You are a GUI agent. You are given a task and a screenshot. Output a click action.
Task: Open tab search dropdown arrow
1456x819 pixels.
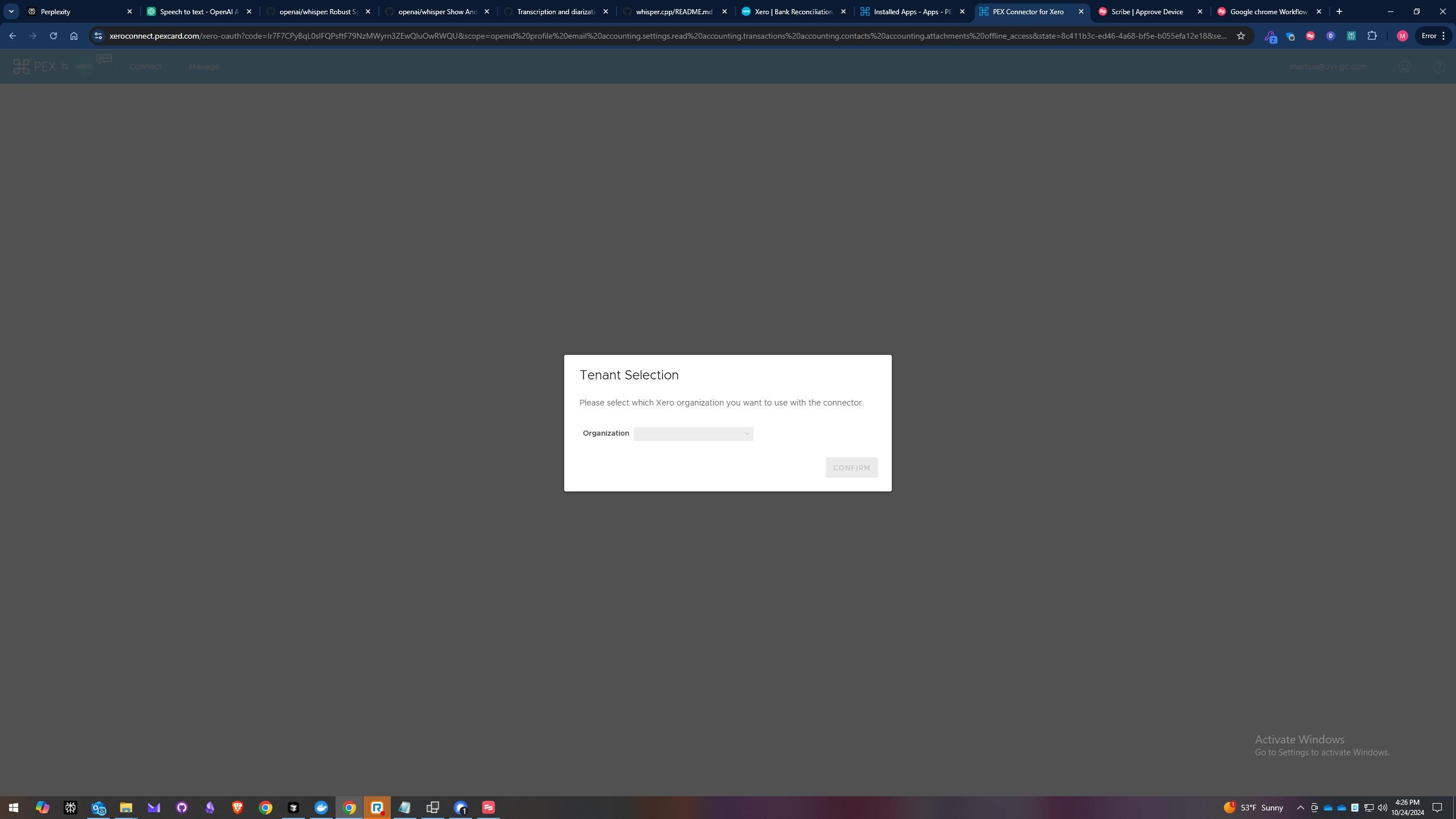[11, 11]
